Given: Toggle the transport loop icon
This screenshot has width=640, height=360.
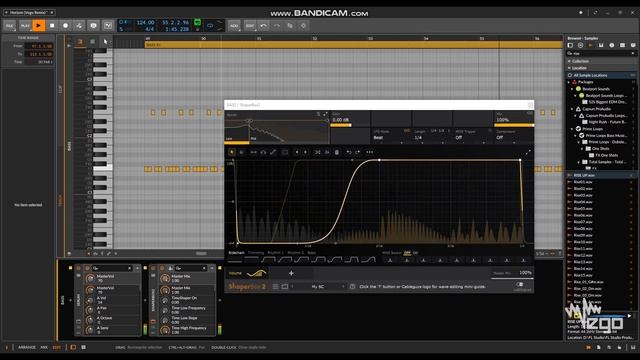Looking at the screenshot, I should tap(210, 25).
